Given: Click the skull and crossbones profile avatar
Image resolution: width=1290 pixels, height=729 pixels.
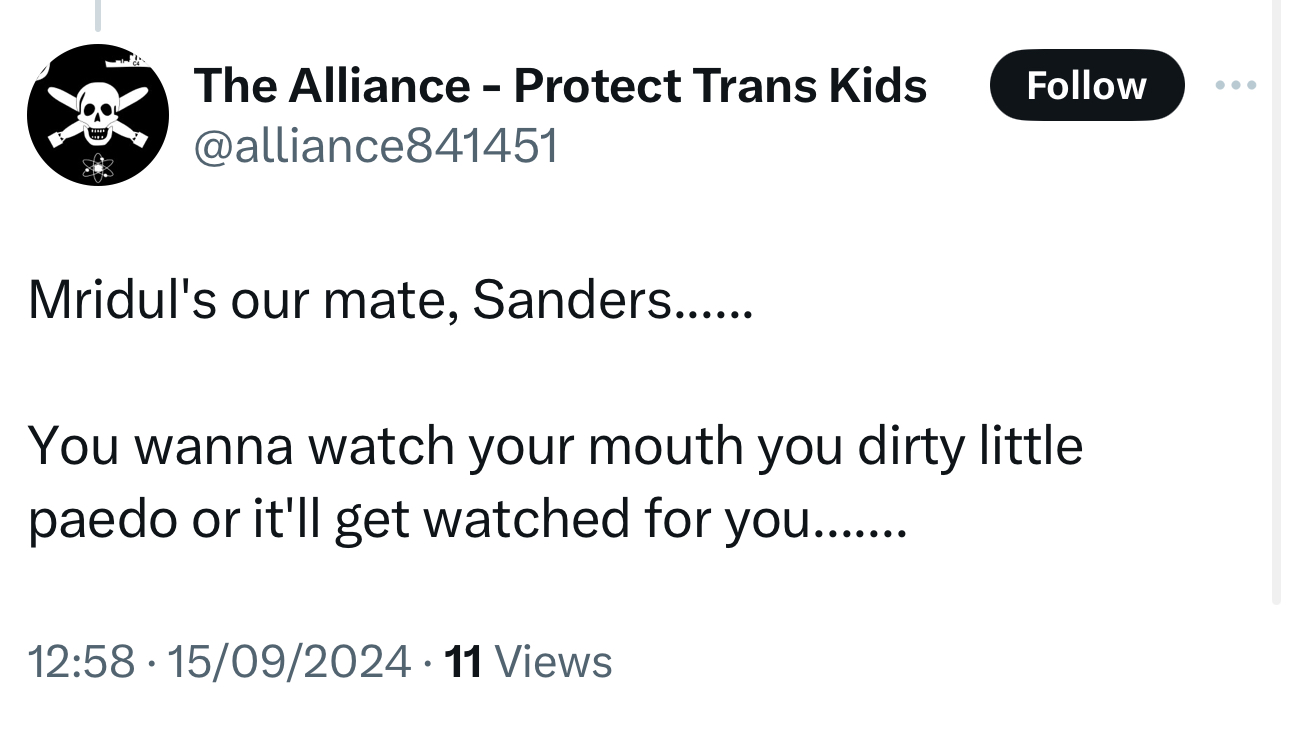Looking at the screenshot, I should pyautogui.click(x=97, y=115).
